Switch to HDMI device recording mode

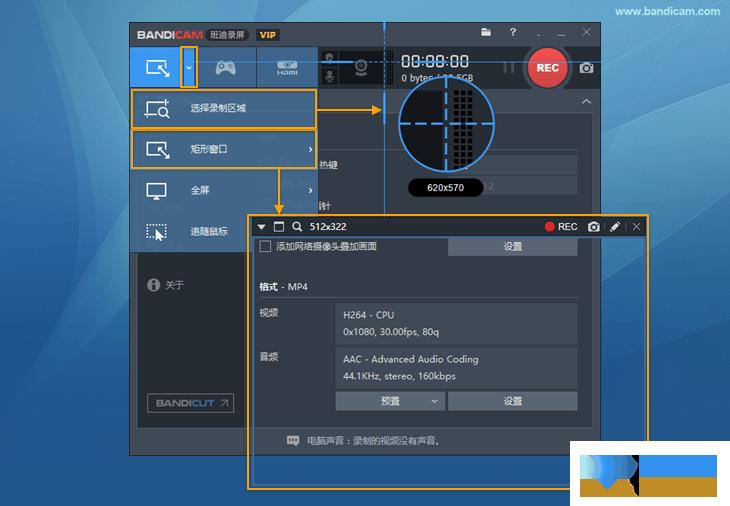click(287, 68)
